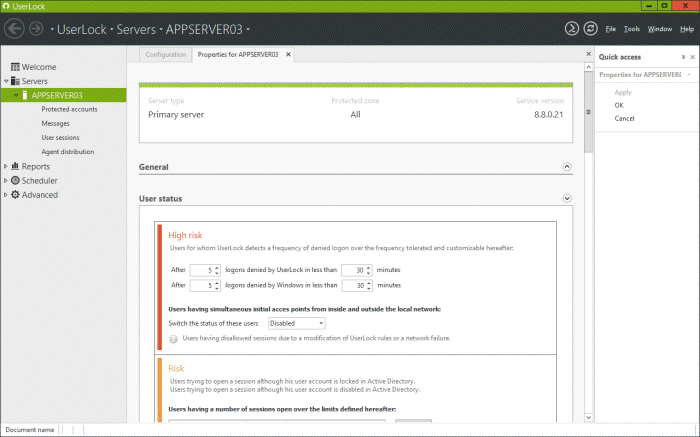The width and height of the screenshot is (700, 437).
Task: Click UserLock denied minutes field
Action: point(353,270)
